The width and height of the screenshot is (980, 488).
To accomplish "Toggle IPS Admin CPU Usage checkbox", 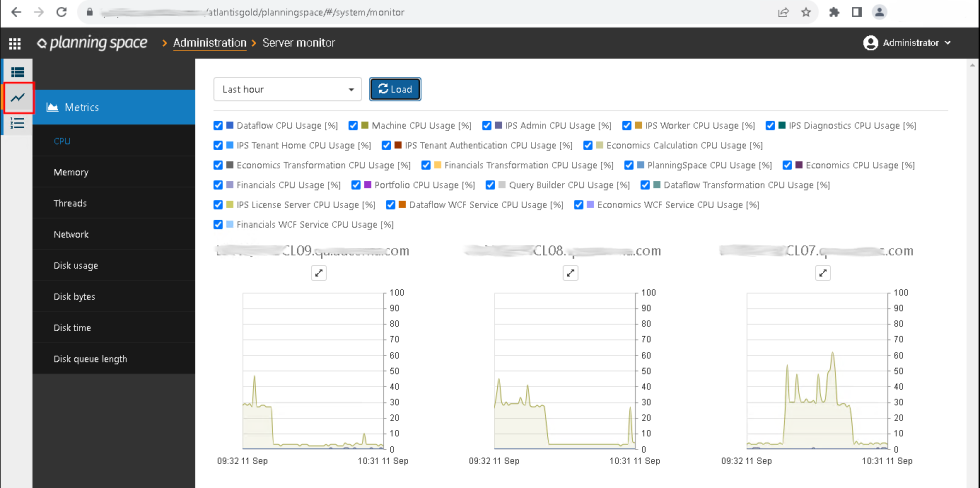I will point(487,126).
